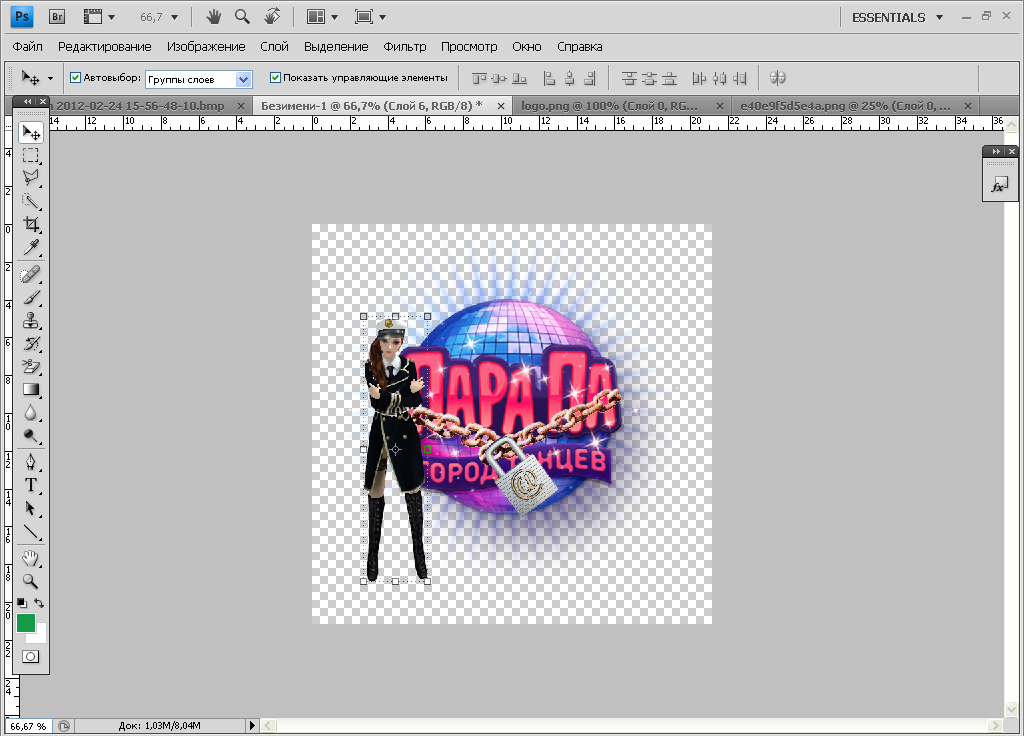The width and height of the screenshot is (1024, 736).
Task: Open the Редактирование menu
Action: click(104, 46)
